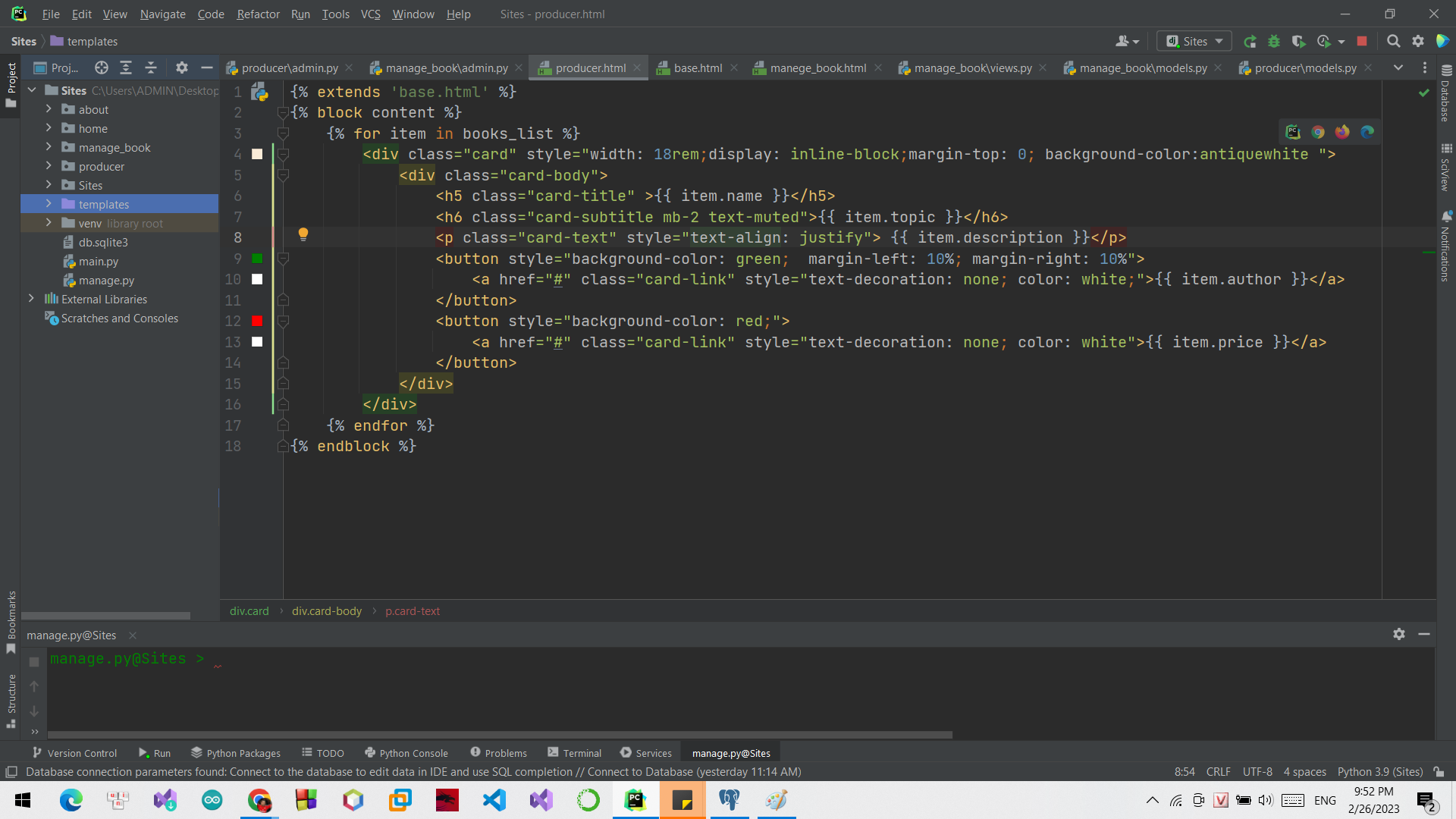Screen dimensions: 1456x819
Task: Click the green color swatch on line 9
Action: click(x=257, y=259)
